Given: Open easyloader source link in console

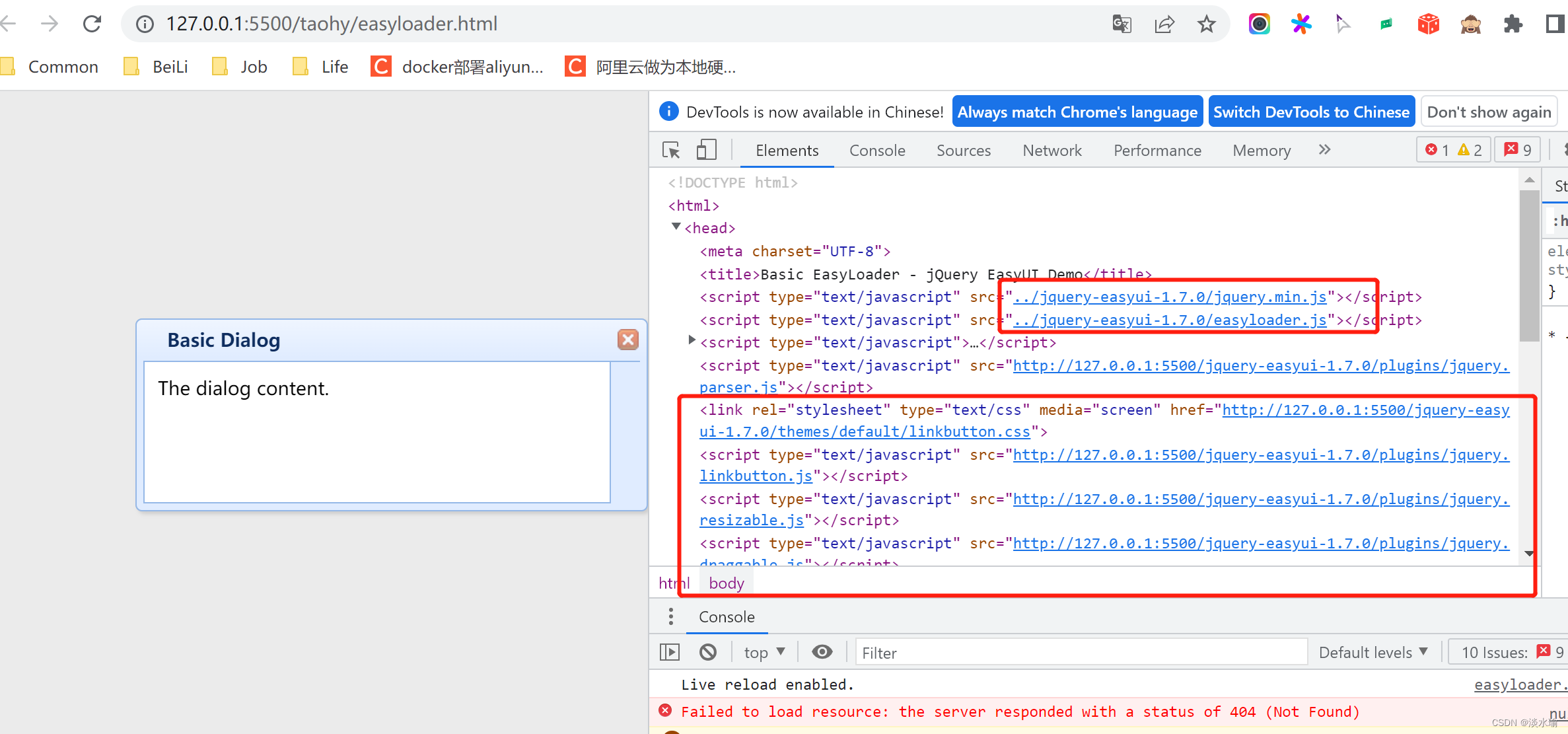Looking at the screenshot, I should coord(1520,685).
